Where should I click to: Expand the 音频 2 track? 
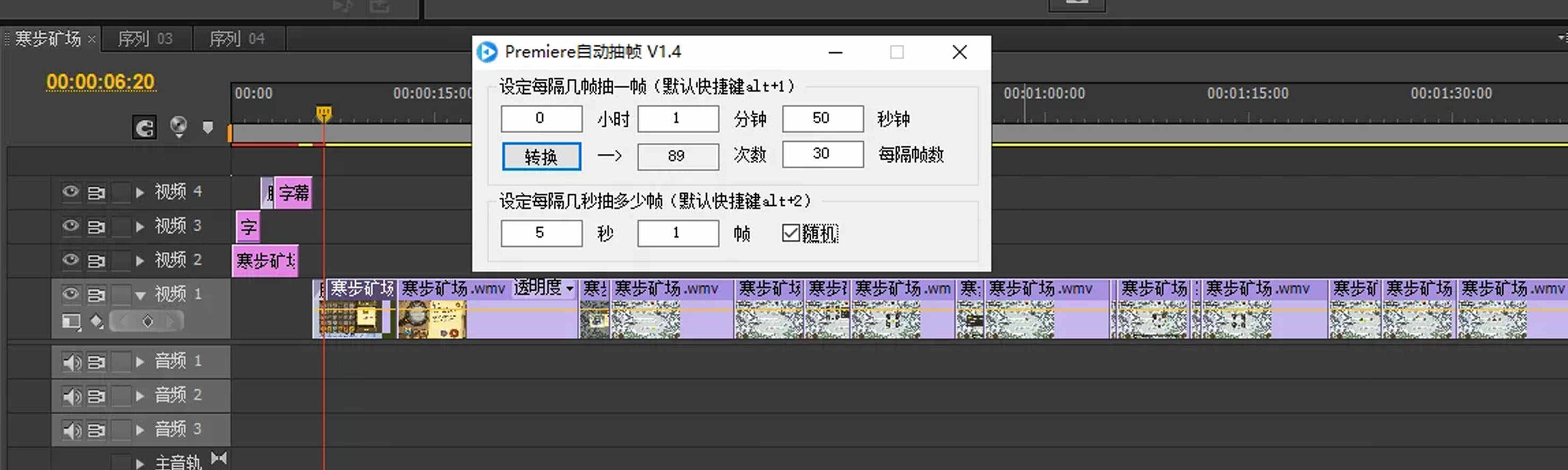click(x=140, y=396)
